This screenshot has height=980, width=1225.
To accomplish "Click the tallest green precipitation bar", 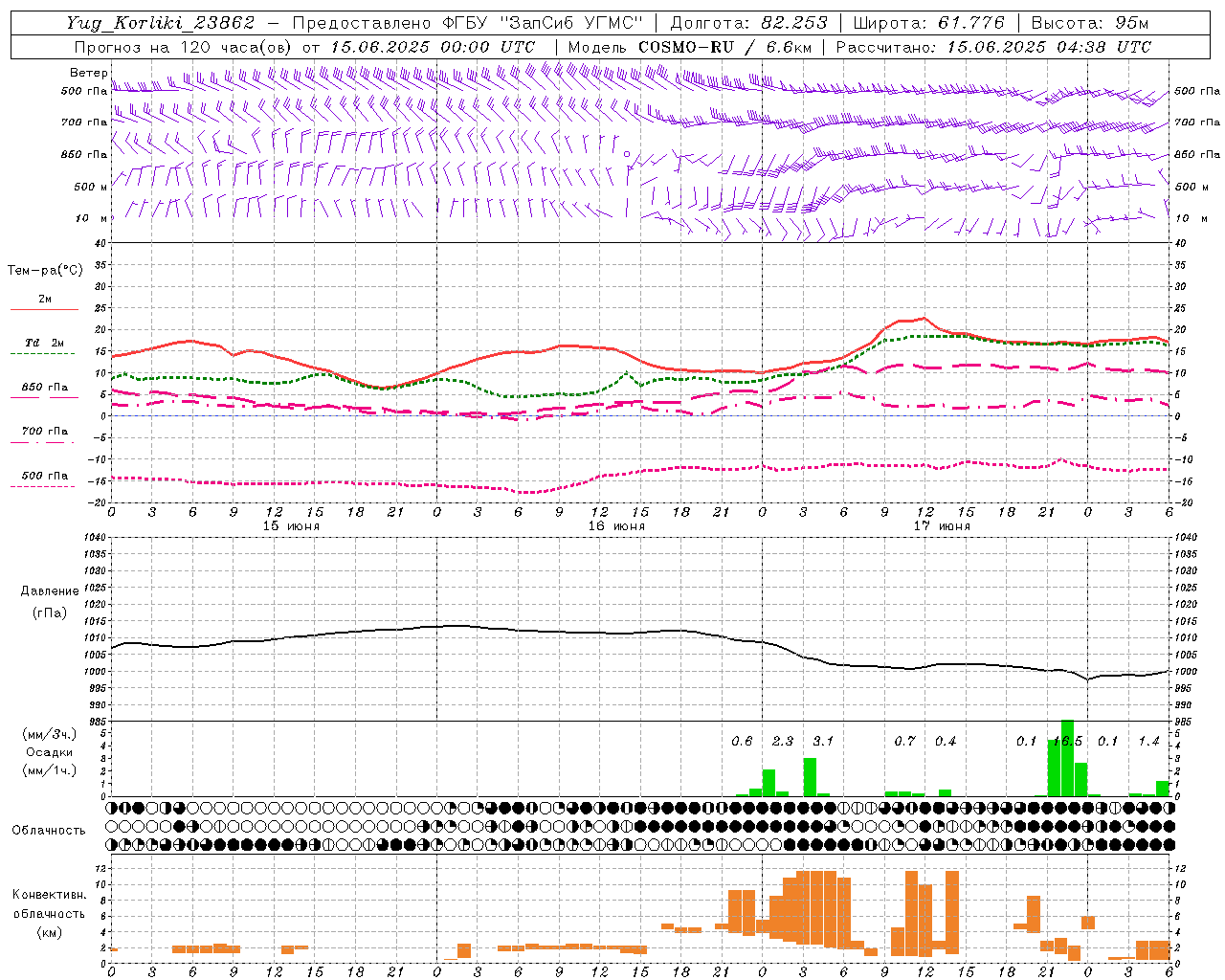I will coord(1067,758).
